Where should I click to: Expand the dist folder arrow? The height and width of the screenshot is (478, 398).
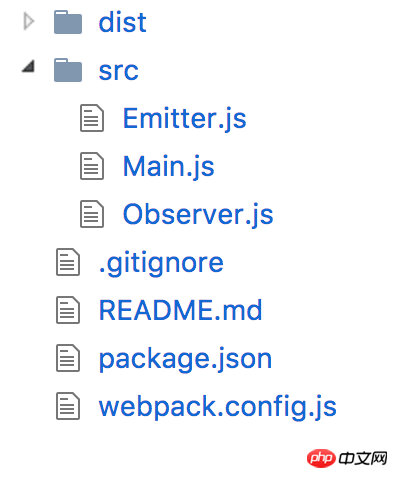point(29,22)
